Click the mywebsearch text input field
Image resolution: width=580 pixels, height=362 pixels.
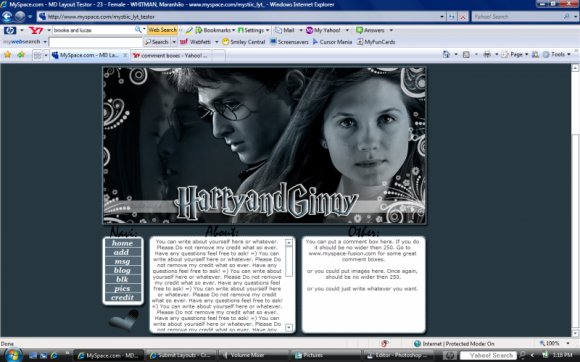click(95, 42)
